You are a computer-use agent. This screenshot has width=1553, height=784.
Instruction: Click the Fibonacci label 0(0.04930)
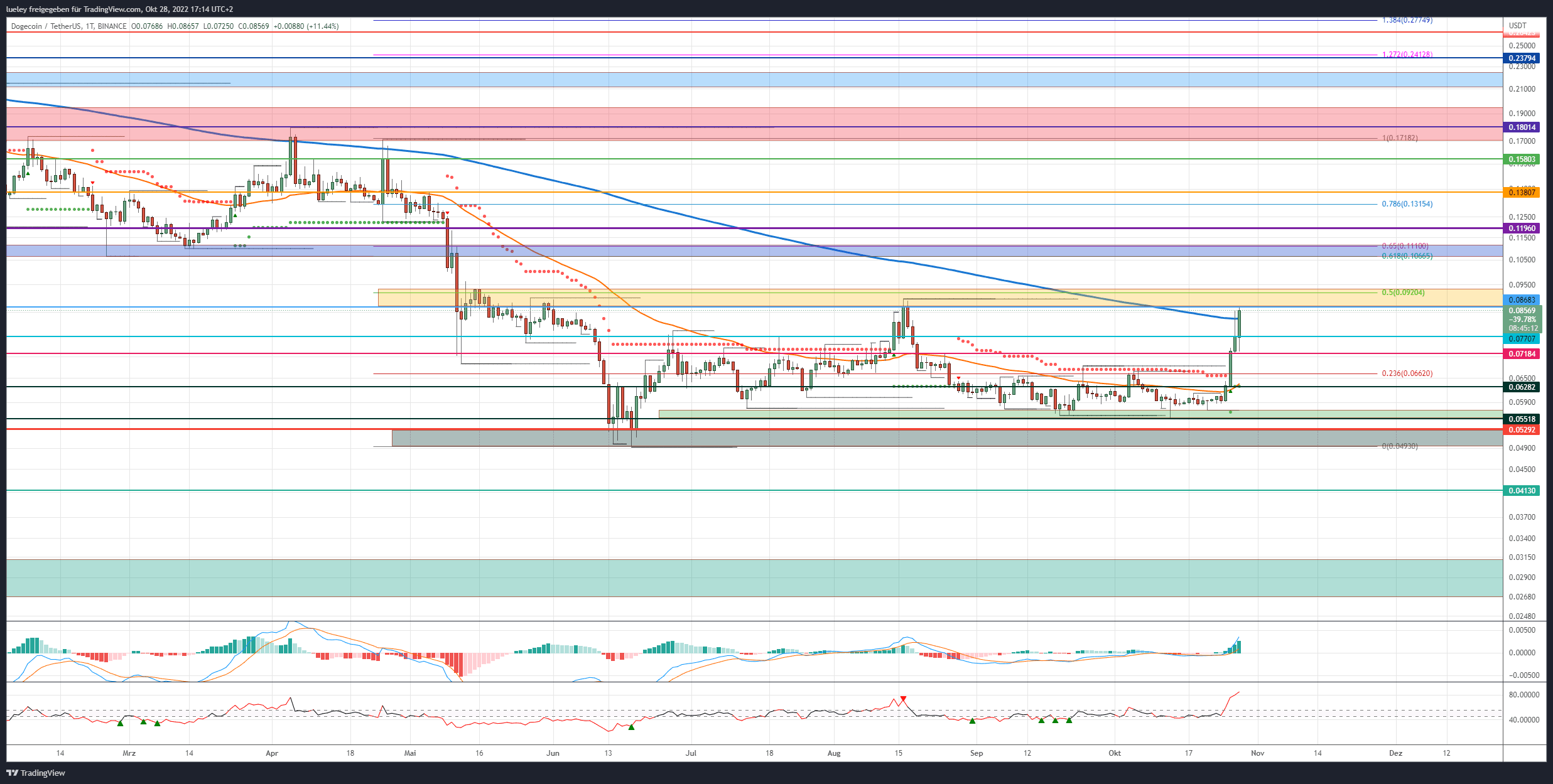(1400, 446)
